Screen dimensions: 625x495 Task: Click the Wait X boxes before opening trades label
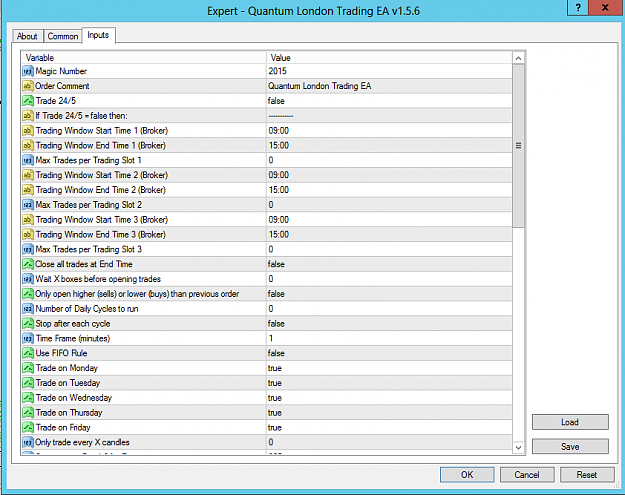point(98,279)
